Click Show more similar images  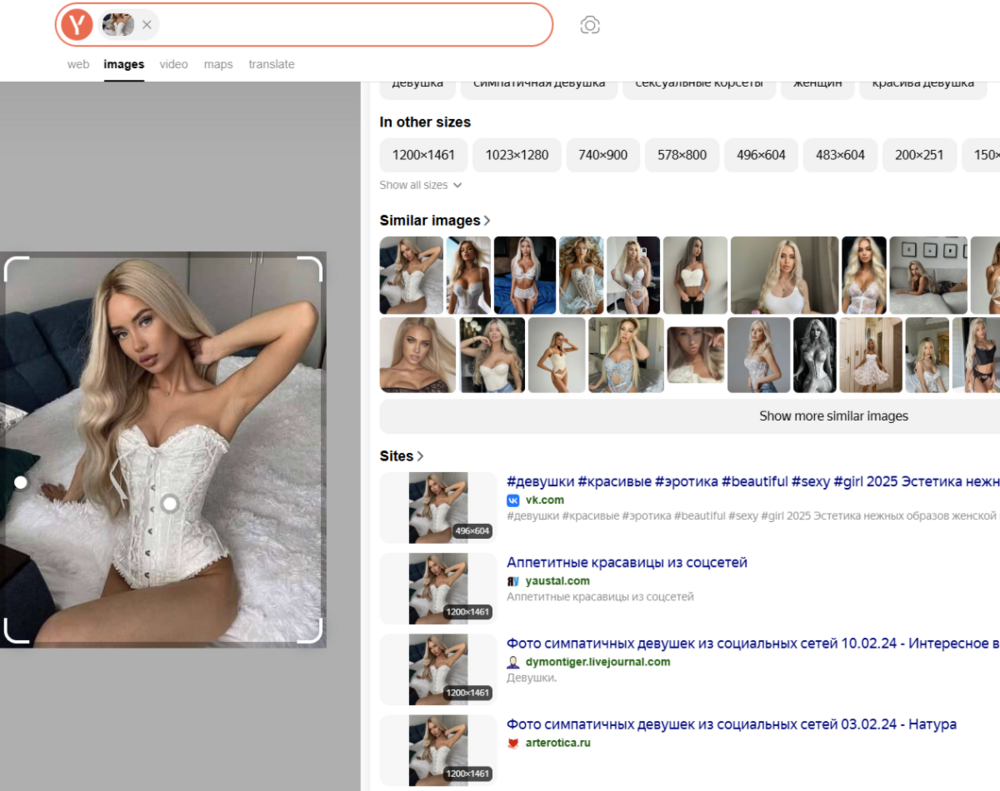[833, 415]
